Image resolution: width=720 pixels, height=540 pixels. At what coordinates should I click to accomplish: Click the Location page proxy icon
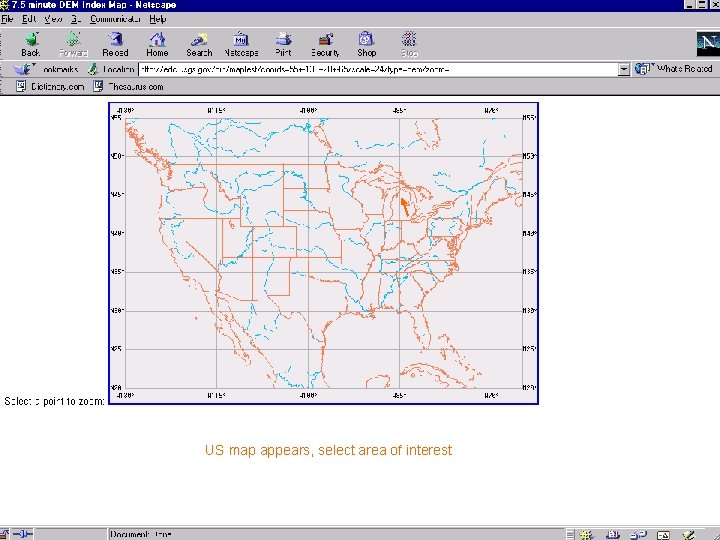point(93,69)
